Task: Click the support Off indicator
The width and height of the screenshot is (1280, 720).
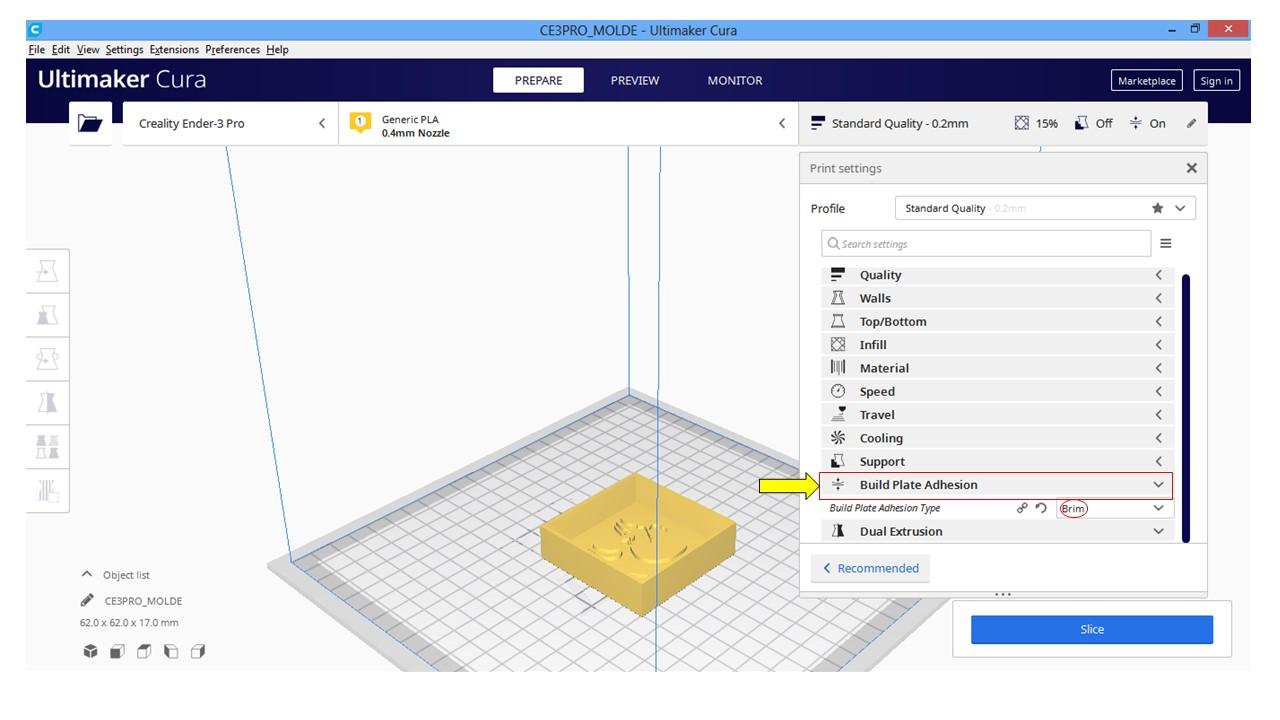Action: [1093, 123]
